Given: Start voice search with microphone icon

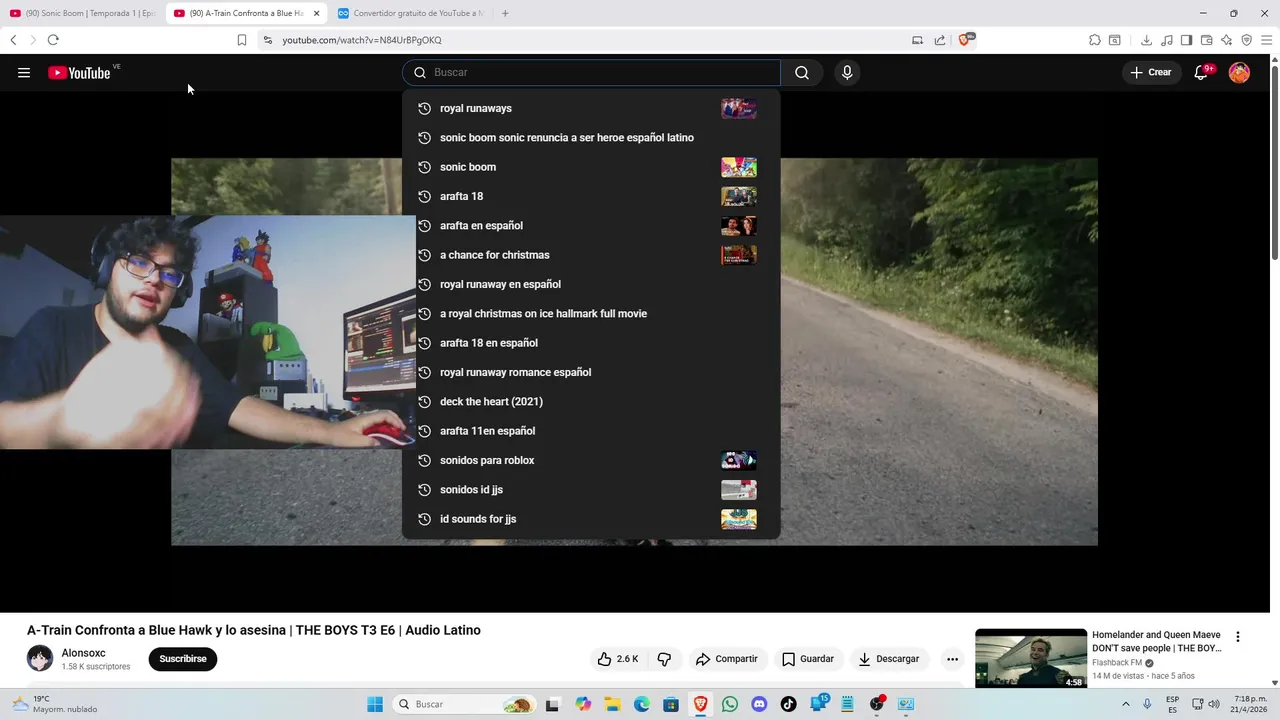Looking at the screenshot, I should [x=847, y=72].
